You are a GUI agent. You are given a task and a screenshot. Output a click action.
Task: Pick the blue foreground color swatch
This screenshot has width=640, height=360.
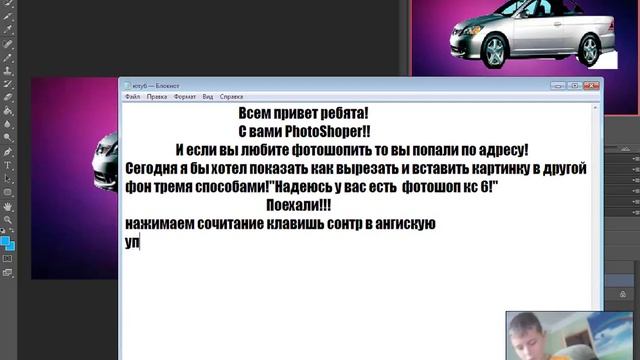5,241
